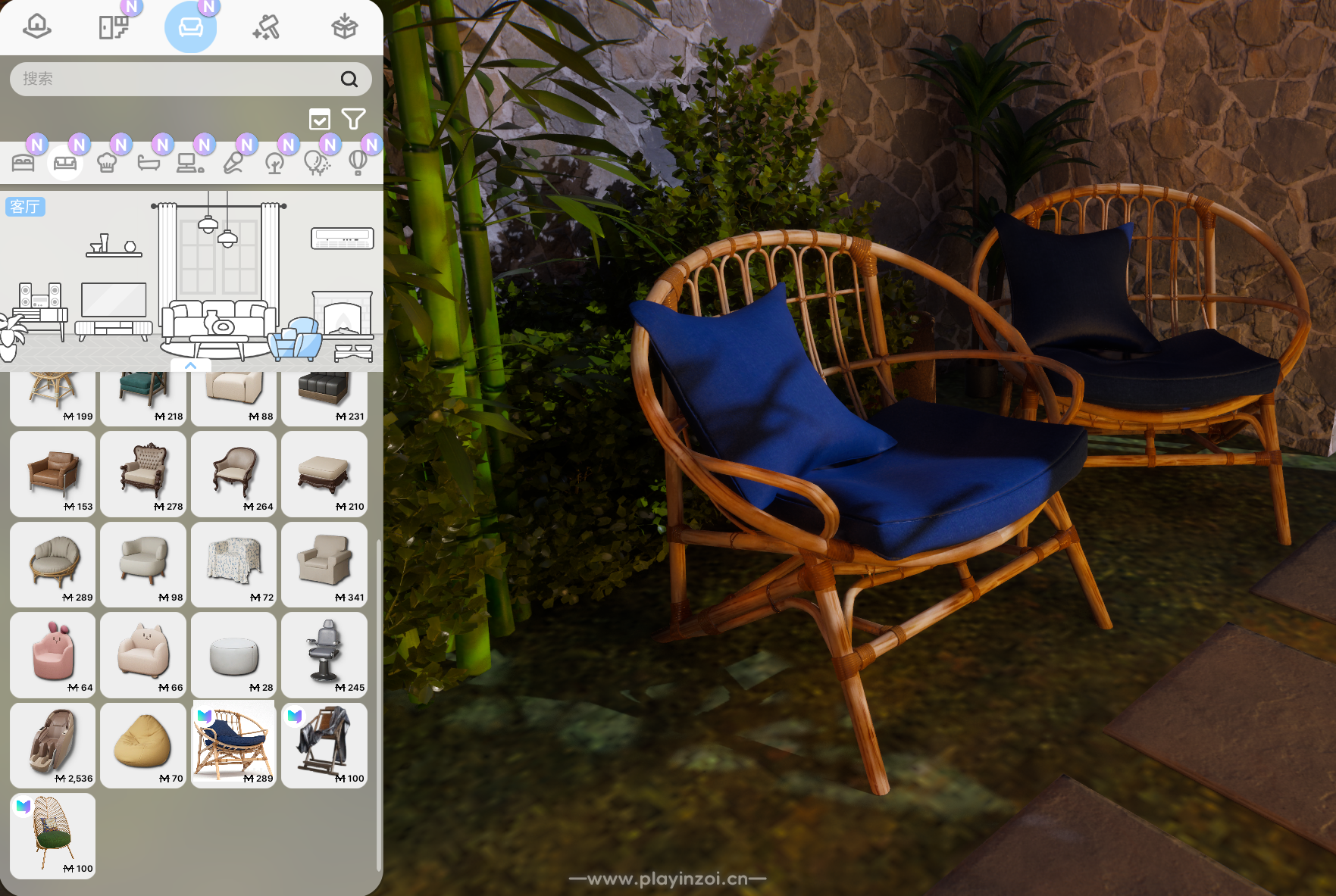Select the fireplace in the room illustration
Viewport: 1336px width, 896px height.
[343, 314]
